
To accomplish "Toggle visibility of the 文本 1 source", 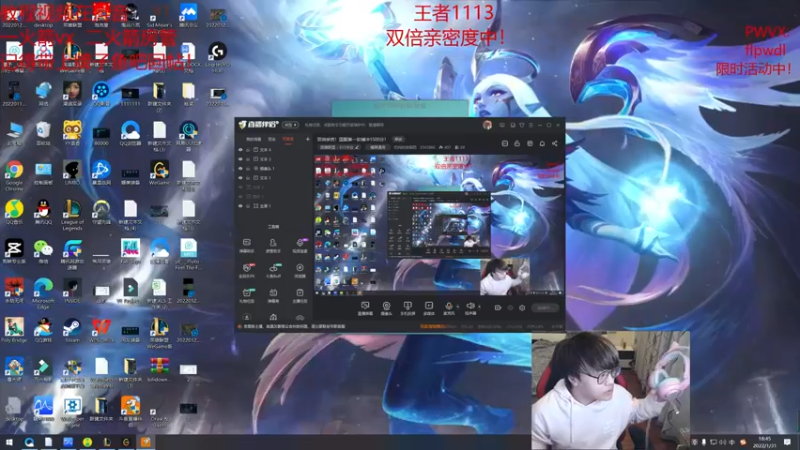I will (240, 178).
